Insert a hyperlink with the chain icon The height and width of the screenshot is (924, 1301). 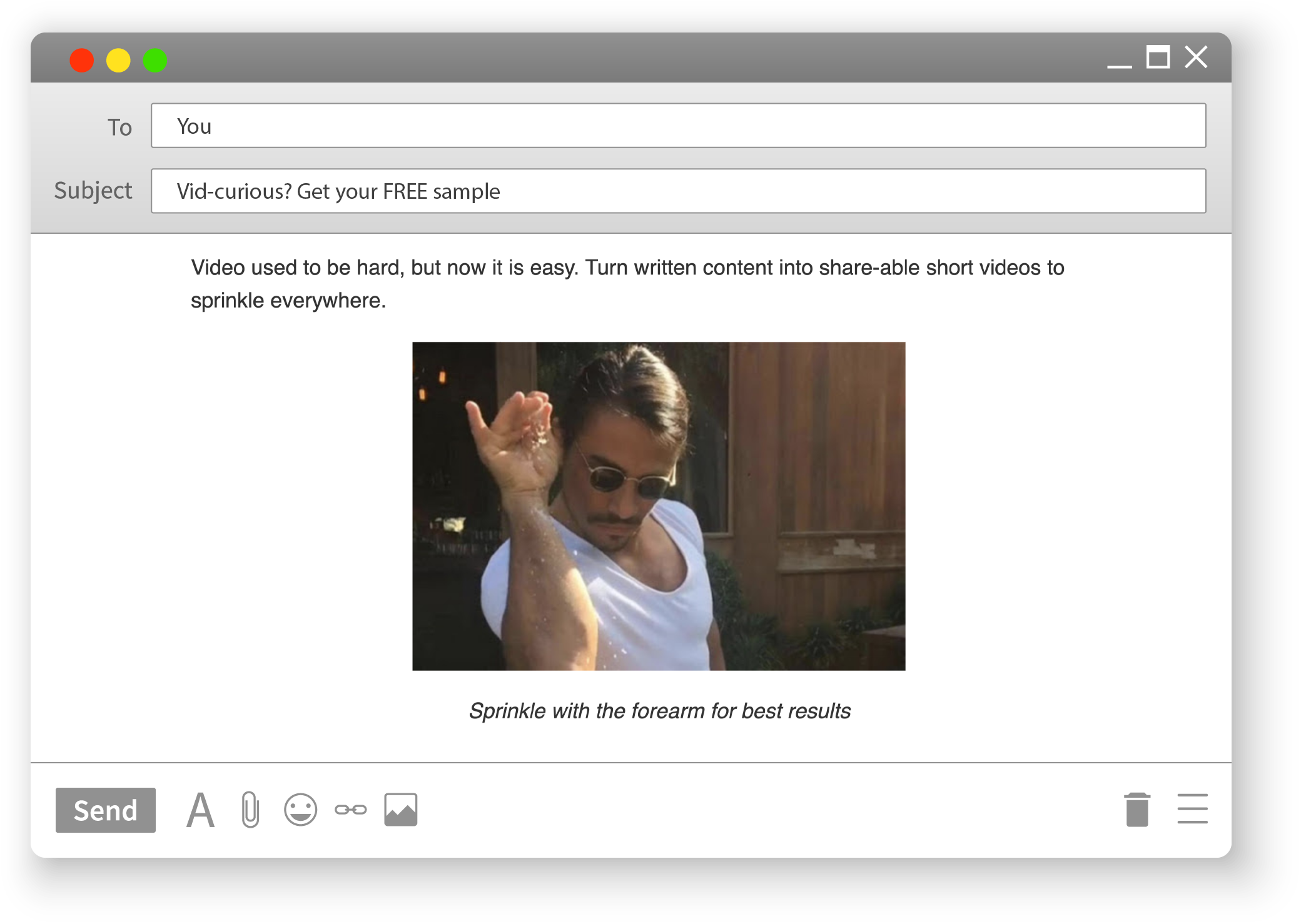(x=350, y=810)
